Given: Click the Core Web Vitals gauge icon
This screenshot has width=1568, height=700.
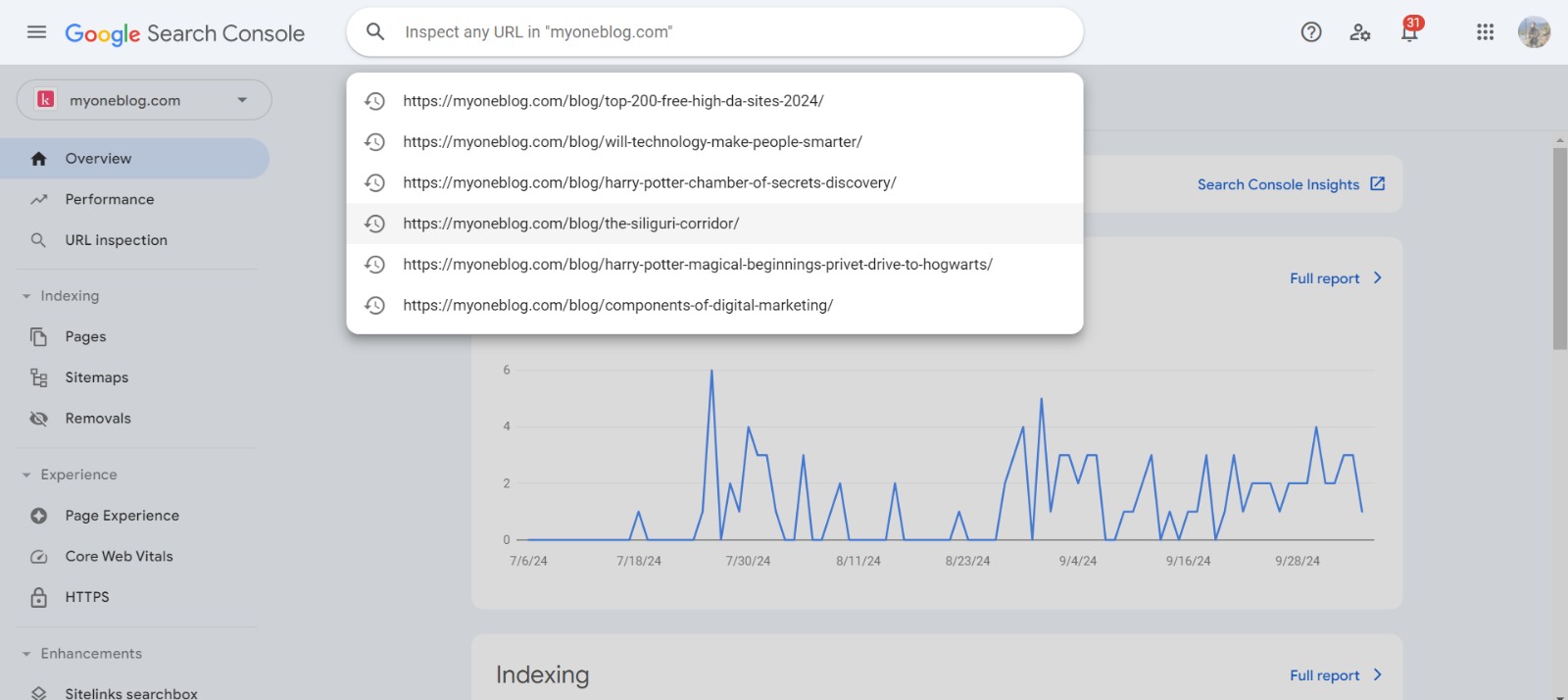Looking at the screenshot, I should [39, 557].
